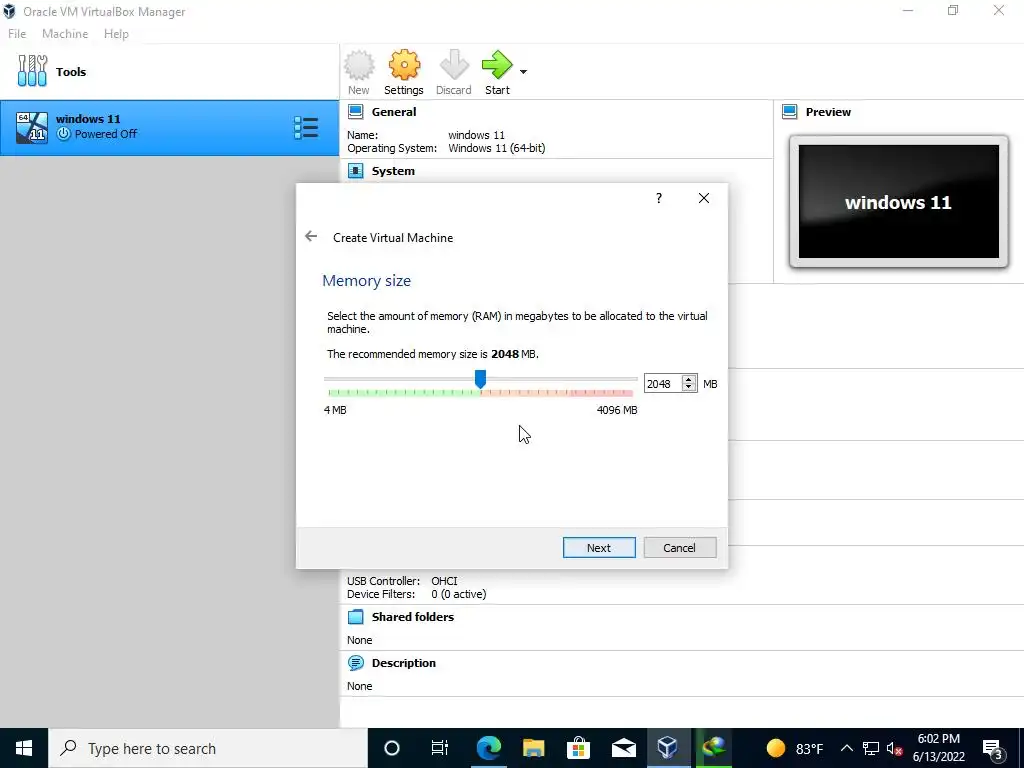Open File Explorer from taskbar
Viewport: 1024px width, 768px height.
(x=534, y=748)
